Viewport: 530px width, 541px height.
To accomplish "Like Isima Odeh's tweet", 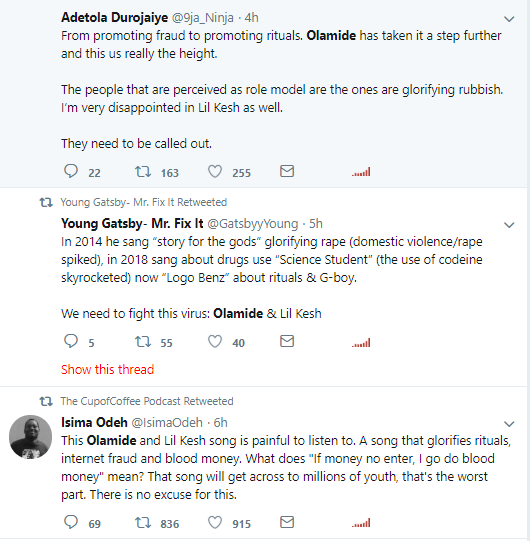I will coord(215,522).
